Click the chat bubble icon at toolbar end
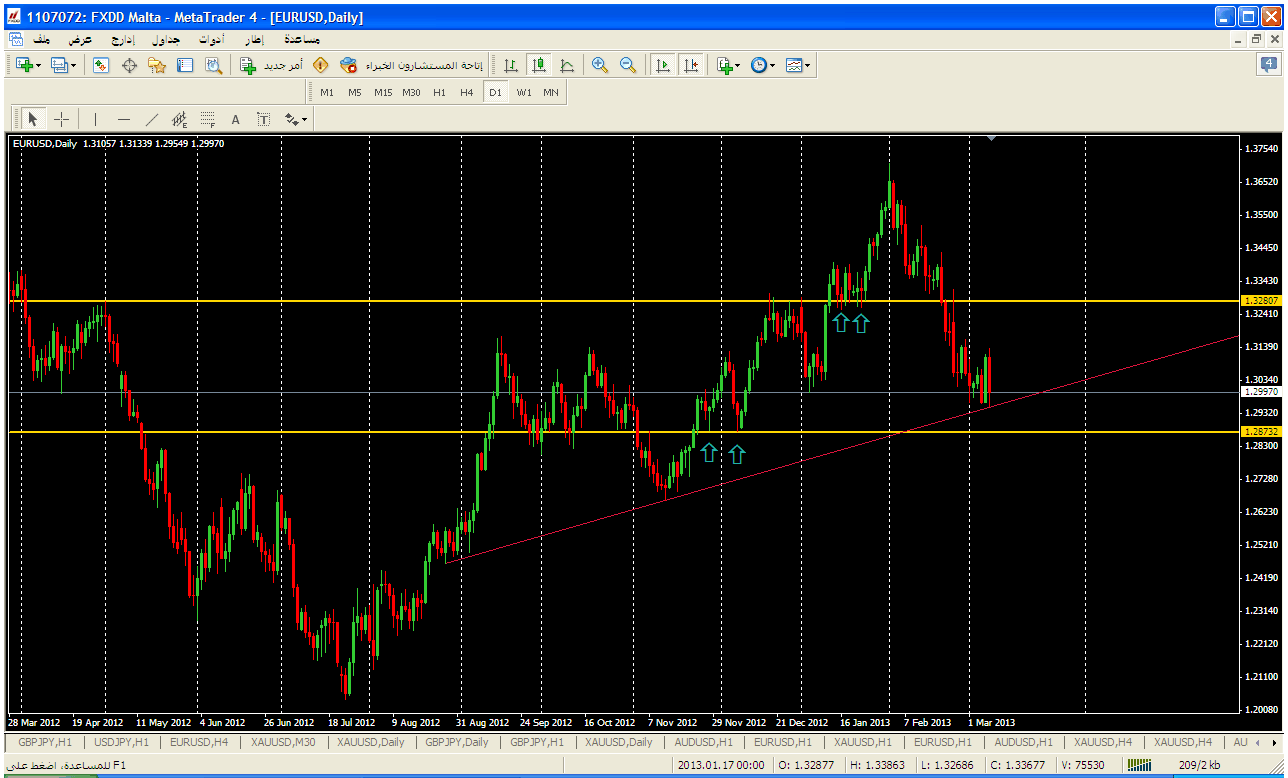This screenshot has height=778, width=1288. pyautogui.click(x=1267, y=65)
